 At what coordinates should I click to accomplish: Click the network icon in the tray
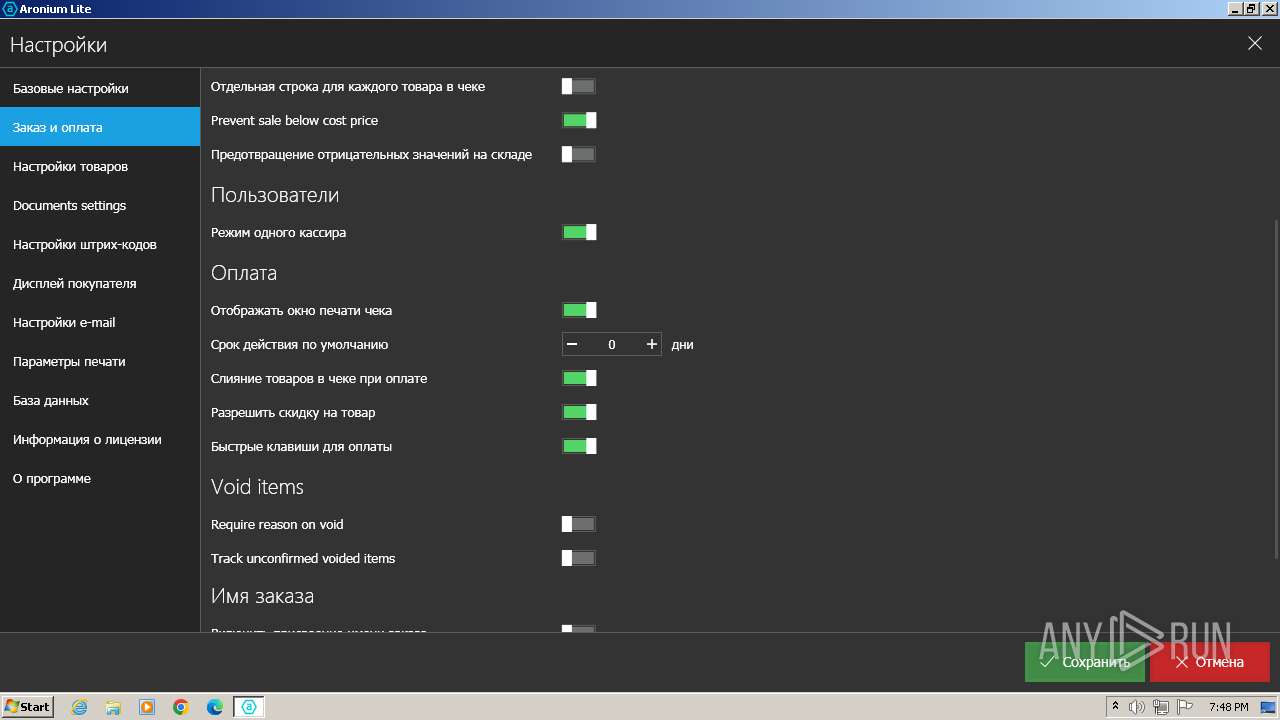(x=1160, y=707)
